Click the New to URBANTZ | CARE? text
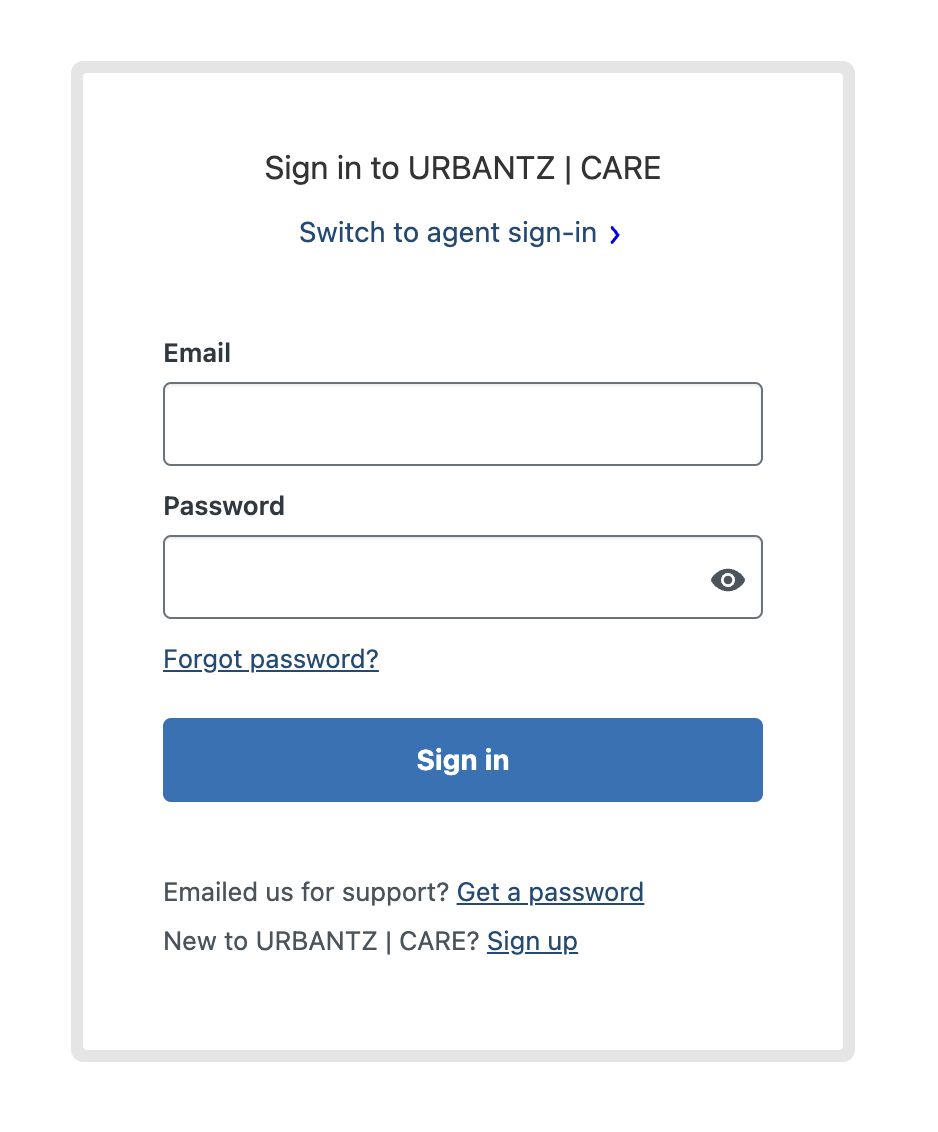Viewport: 938px width, 1132px height. (321, 942)
